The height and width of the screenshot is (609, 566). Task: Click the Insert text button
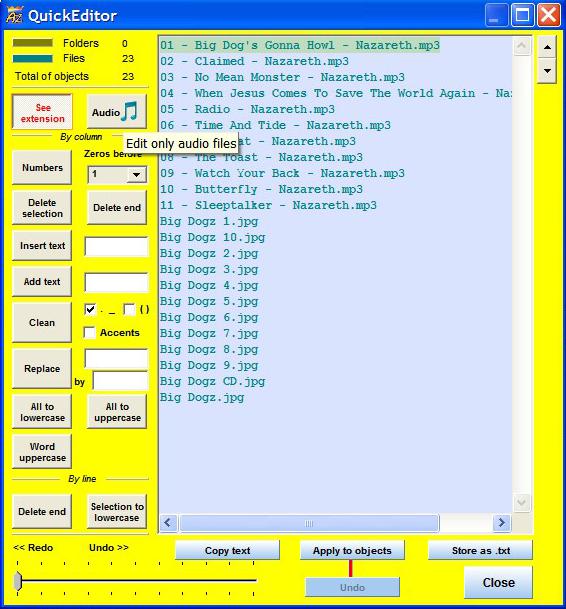pyautogui.click(x=42, y=245)
